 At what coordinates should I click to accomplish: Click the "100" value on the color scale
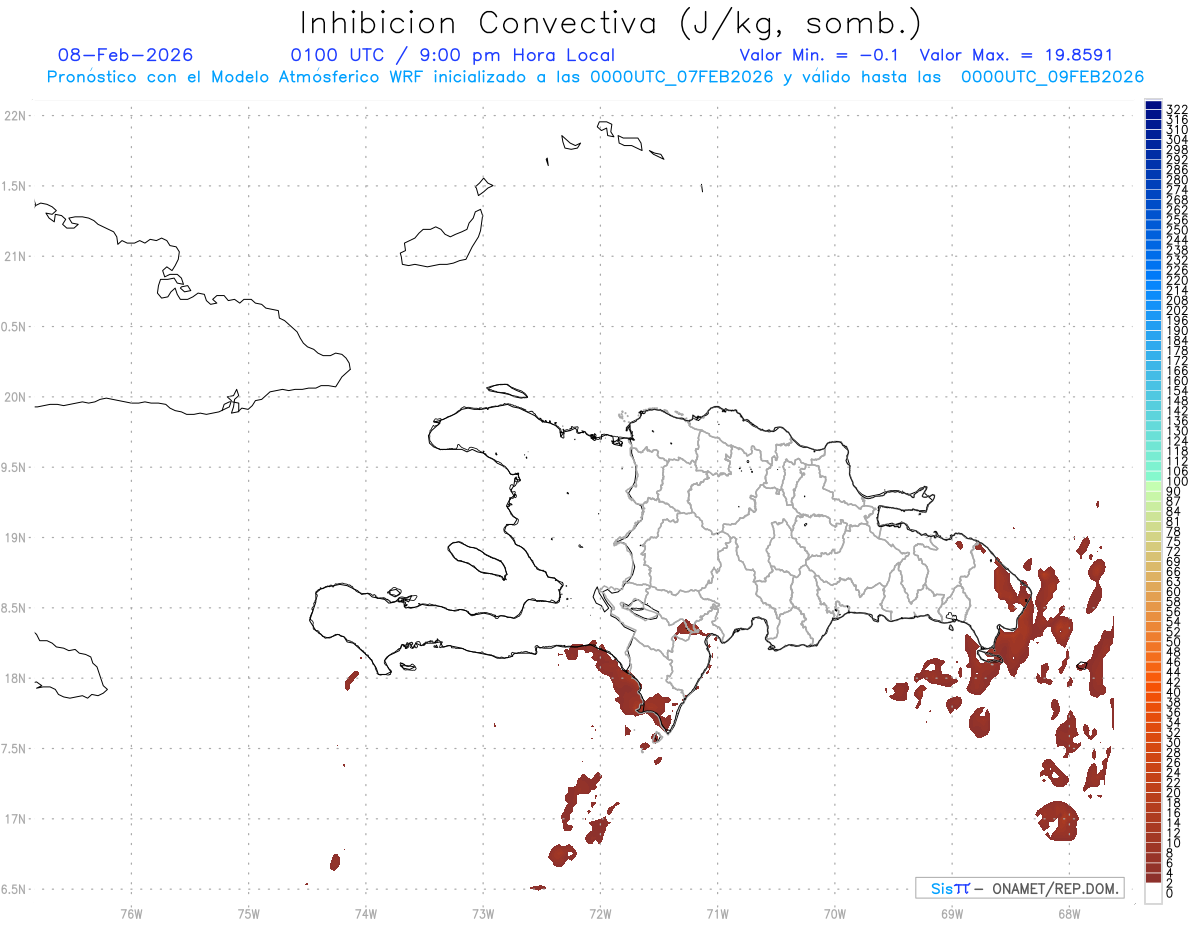(1177, 482)
